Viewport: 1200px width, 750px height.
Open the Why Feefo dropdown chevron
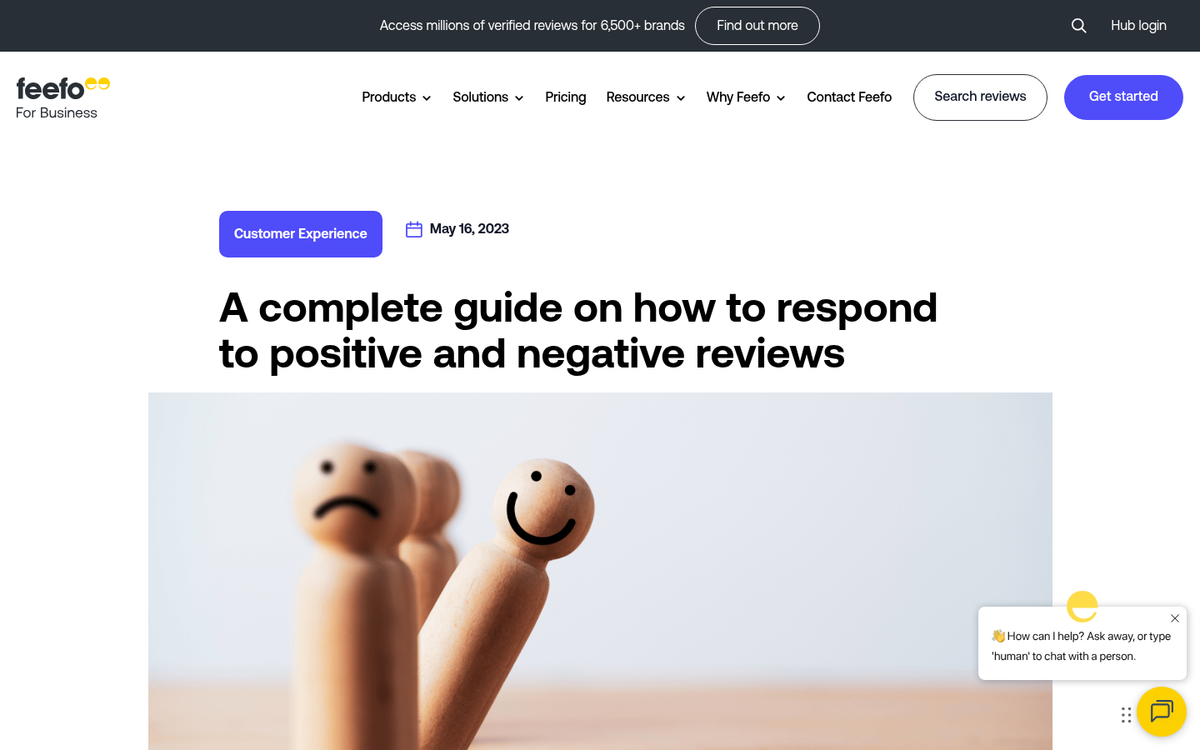(781, 98)
